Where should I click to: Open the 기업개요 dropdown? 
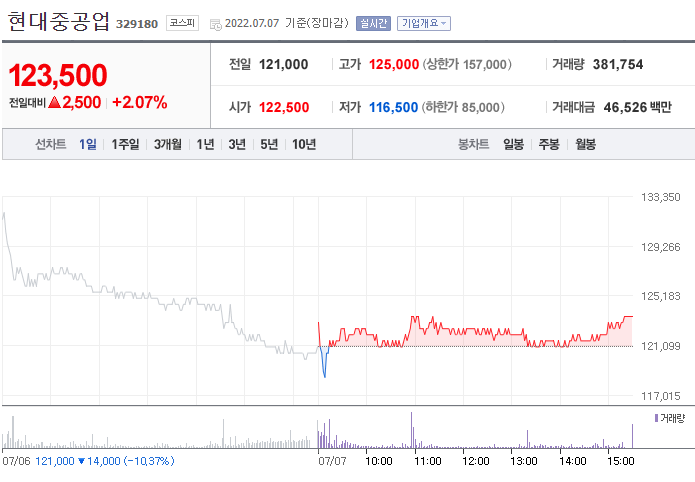[x=424, y=23]
